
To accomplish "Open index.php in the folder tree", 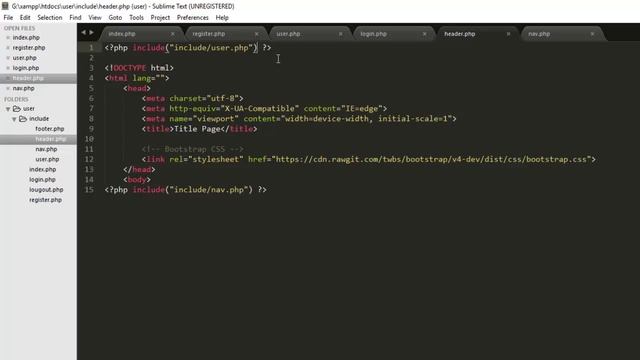I will tap(42, 169).
